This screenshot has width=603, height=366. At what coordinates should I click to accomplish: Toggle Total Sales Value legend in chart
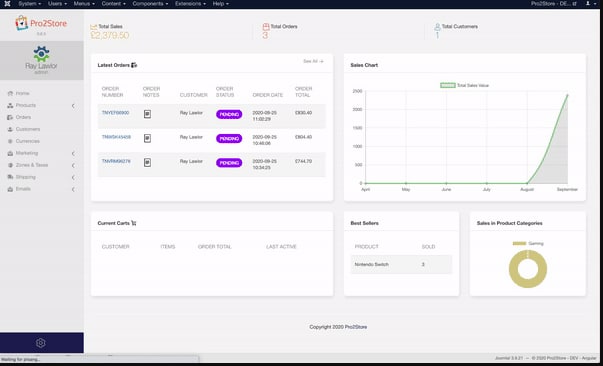(x=465, y=85)
